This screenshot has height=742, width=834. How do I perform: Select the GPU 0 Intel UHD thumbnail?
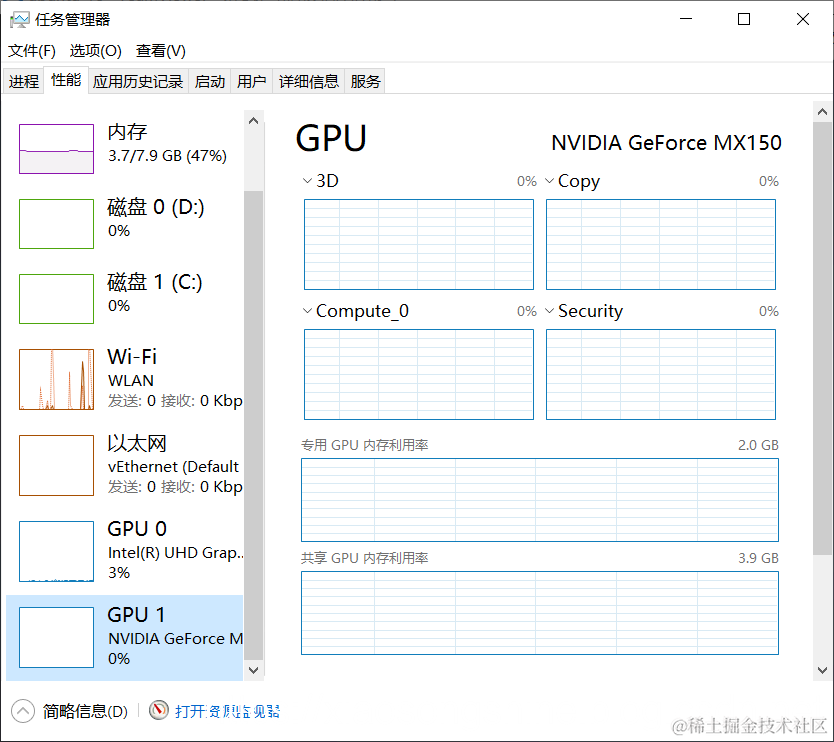tap(56, 552)
